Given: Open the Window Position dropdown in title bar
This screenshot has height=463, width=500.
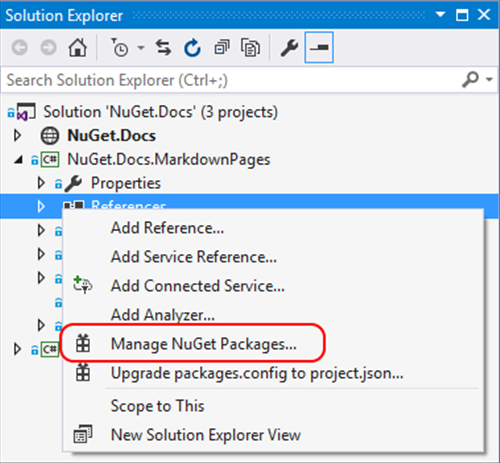Looking at the screenshot, I should 440,15.
